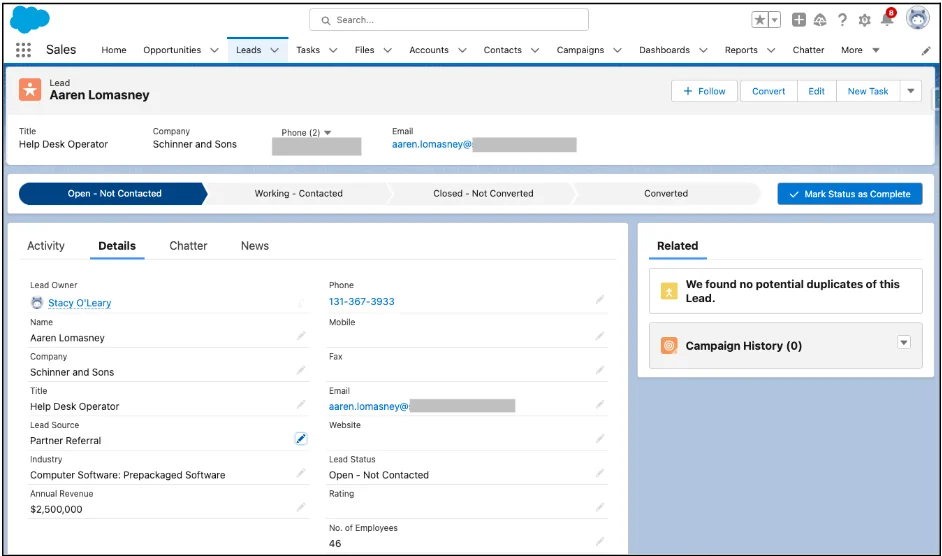Select the Closed - Not Converted stage
This screenshot has width=942, height=556.
[483, 194]
